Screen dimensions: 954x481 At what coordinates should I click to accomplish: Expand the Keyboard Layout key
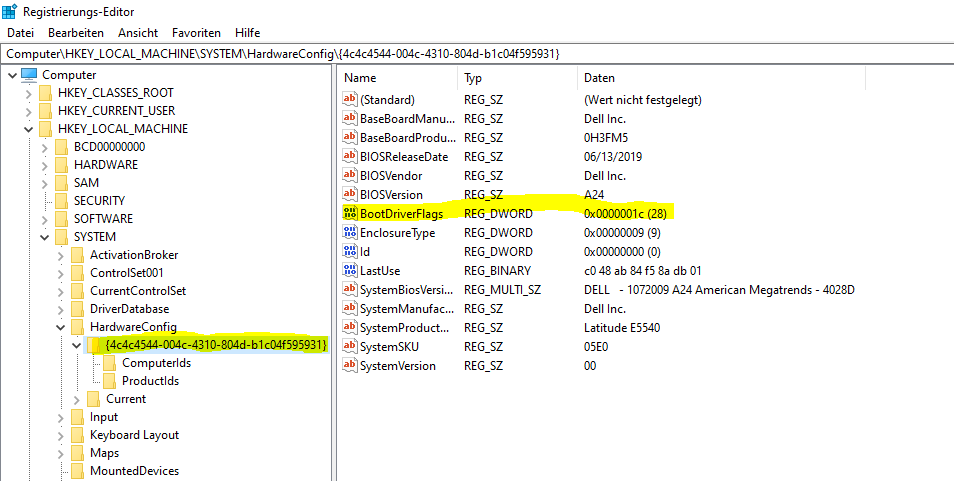[x=60, y=435]
